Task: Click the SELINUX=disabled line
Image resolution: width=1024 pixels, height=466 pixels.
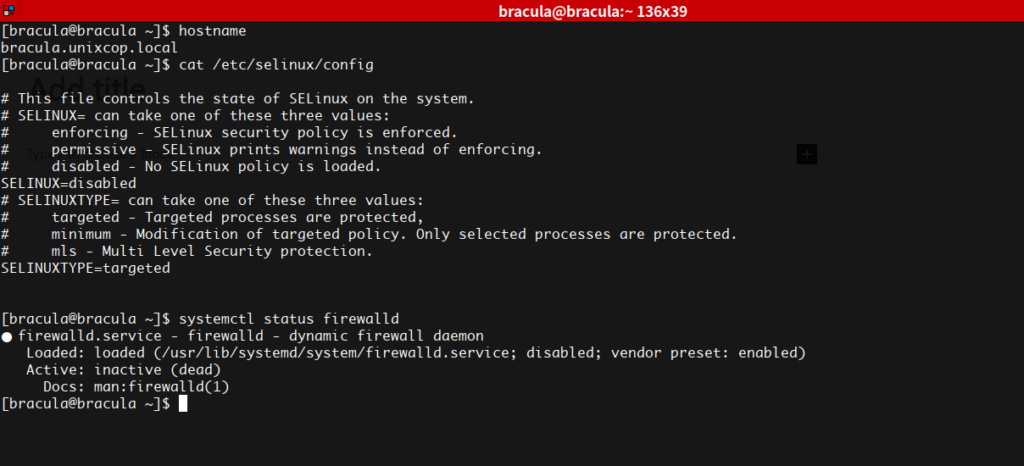Action: click(69, 183)
